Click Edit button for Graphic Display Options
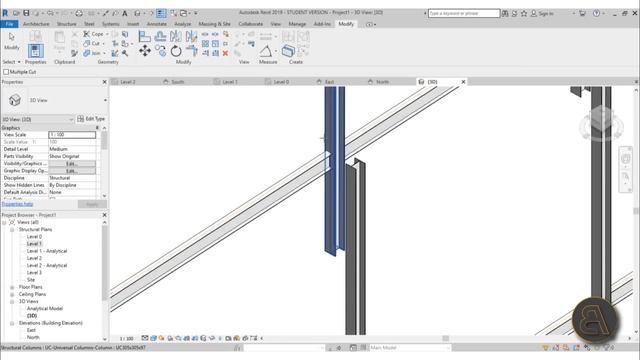 (x=72, y=171)
